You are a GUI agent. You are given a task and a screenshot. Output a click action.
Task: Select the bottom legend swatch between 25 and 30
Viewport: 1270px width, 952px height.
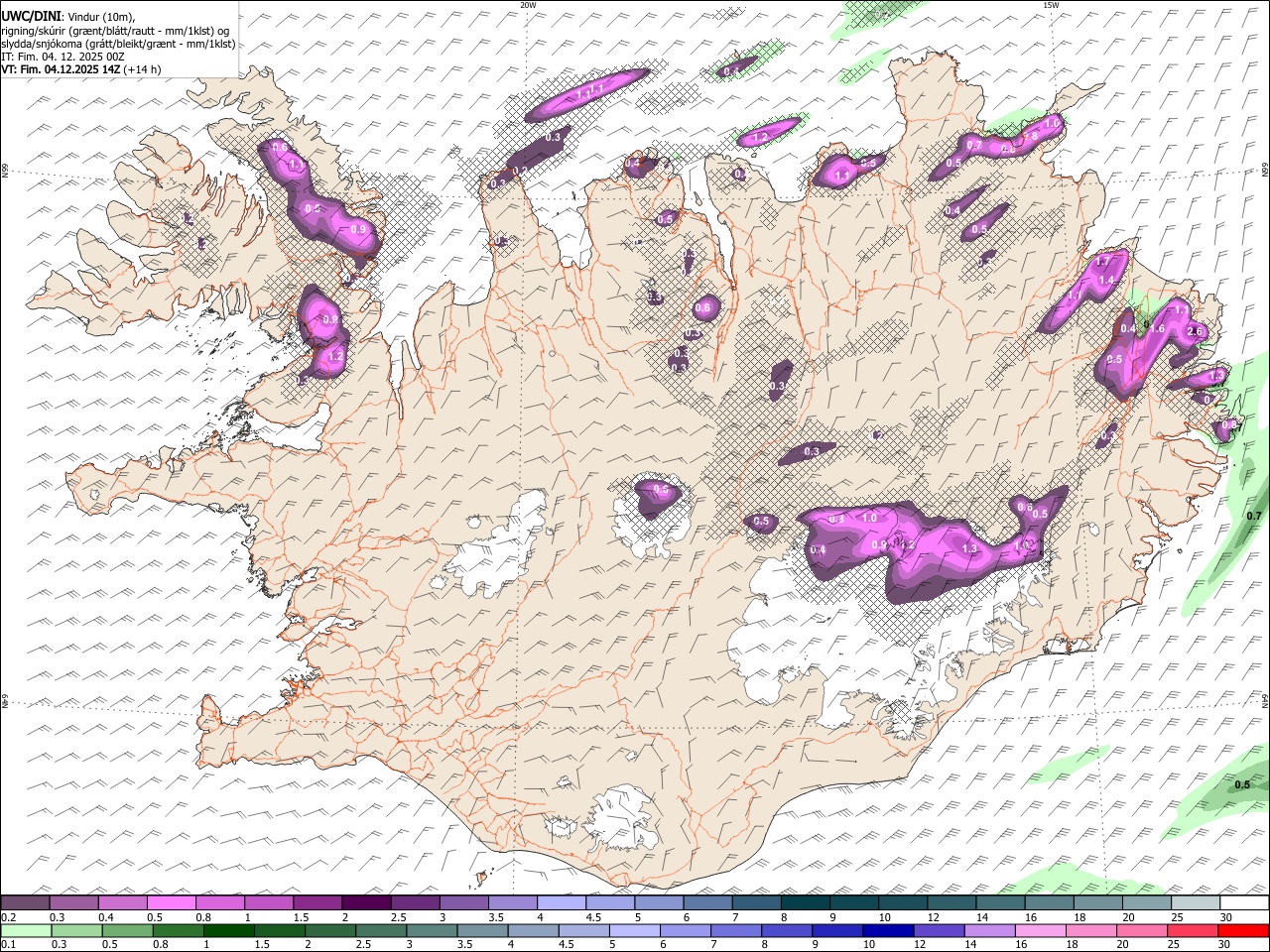(x=1192, y=930)
